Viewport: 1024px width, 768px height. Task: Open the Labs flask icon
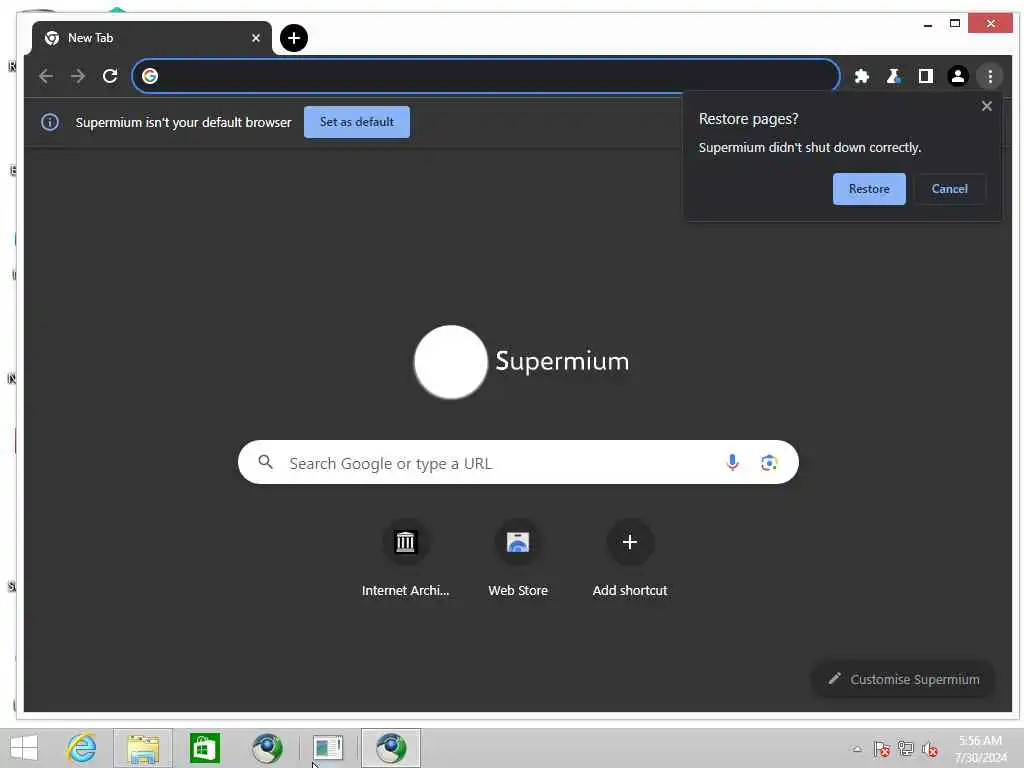[x=893, y=76]
